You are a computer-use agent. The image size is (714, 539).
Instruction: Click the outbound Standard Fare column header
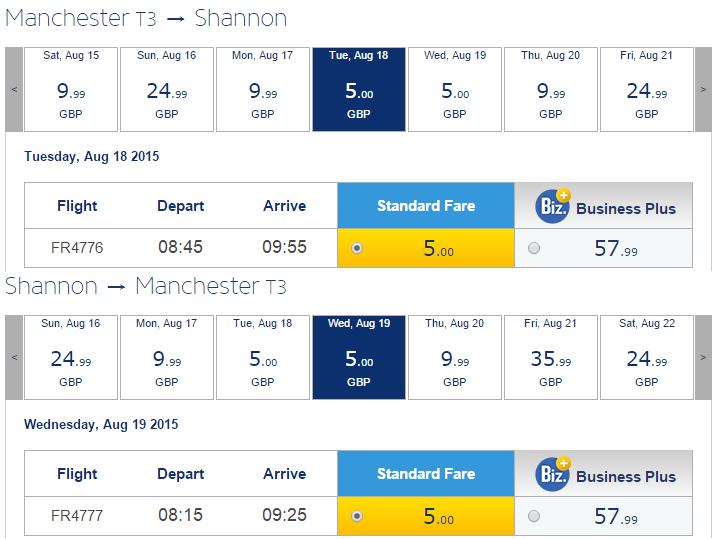[426, 206]
